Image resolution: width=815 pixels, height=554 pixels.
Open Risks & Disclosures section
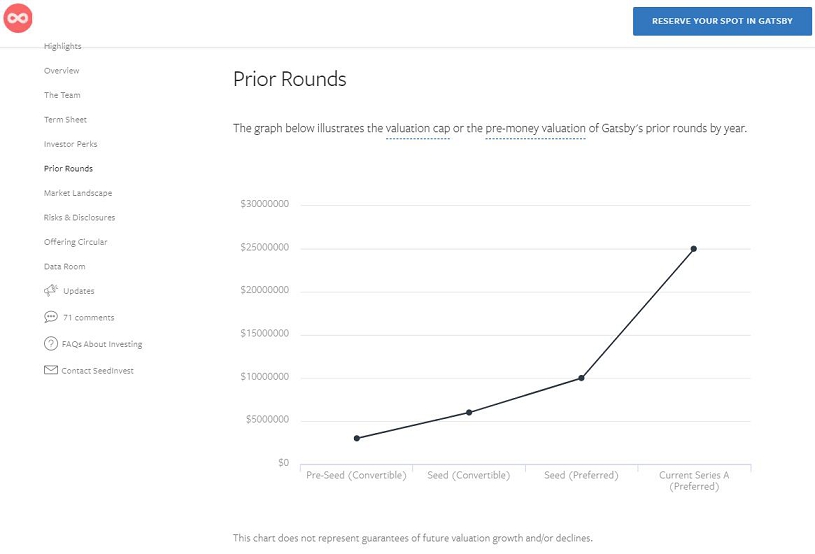[x=79, y=217]
